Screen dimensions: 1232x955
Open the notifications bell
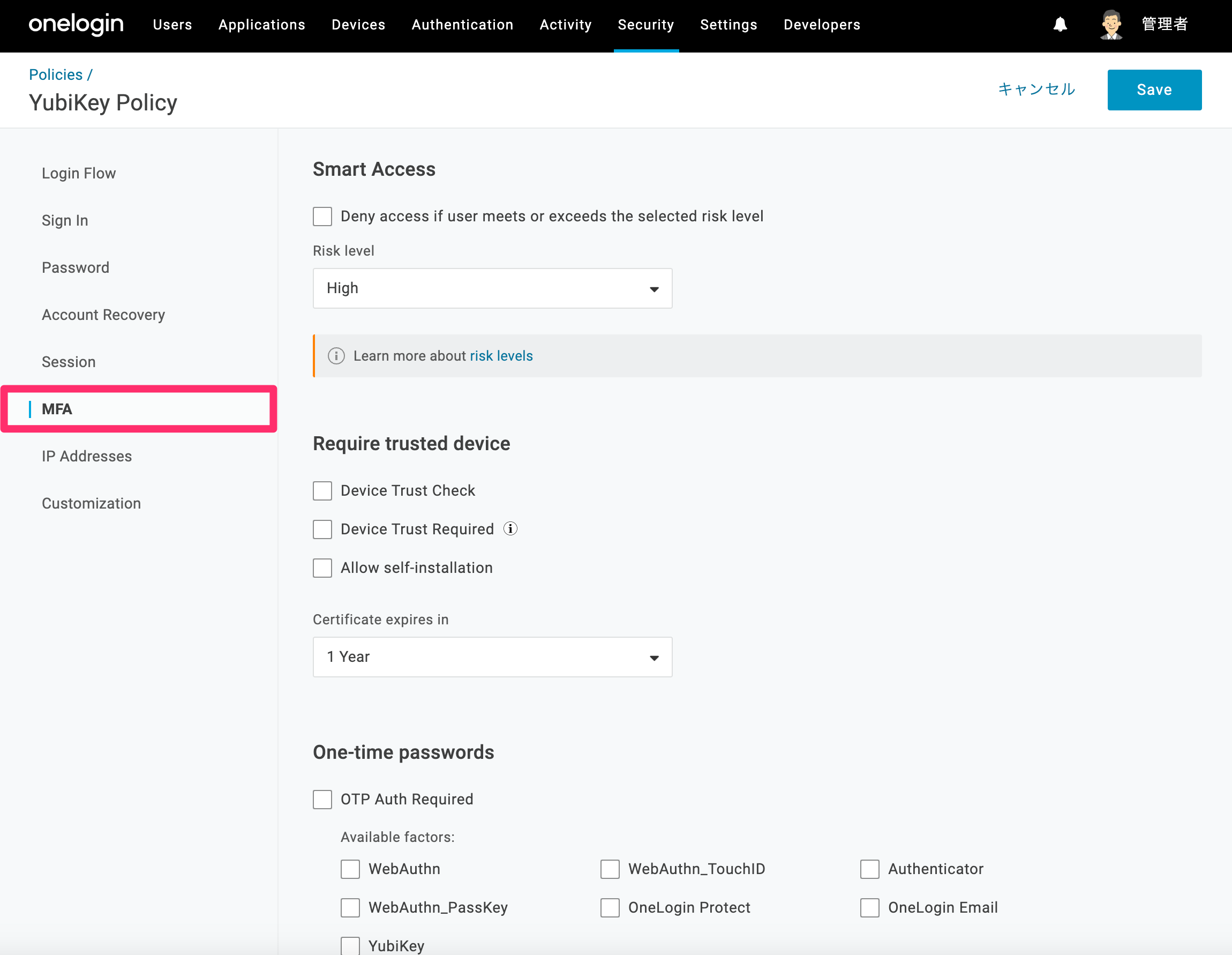click(x=1060, y=24)
